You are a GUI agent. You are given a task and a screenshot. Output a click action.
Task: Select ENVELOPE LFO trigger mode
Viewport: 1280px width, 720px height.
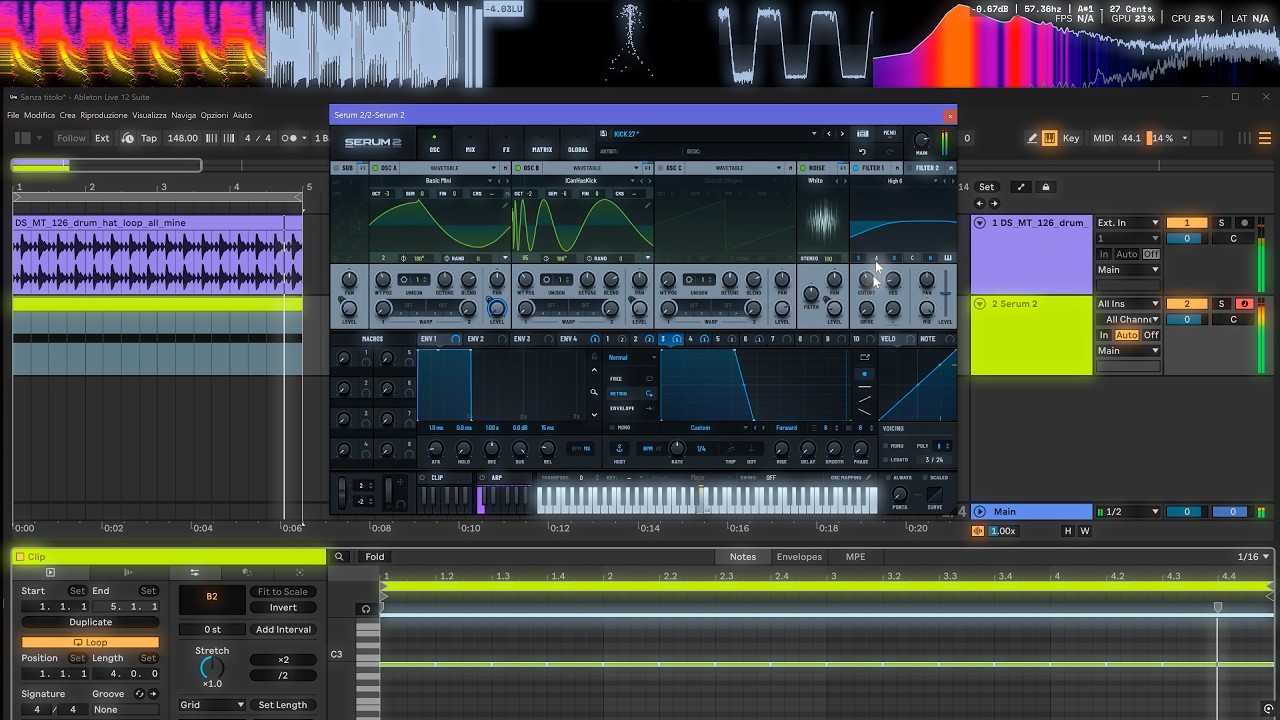[631, 408]
